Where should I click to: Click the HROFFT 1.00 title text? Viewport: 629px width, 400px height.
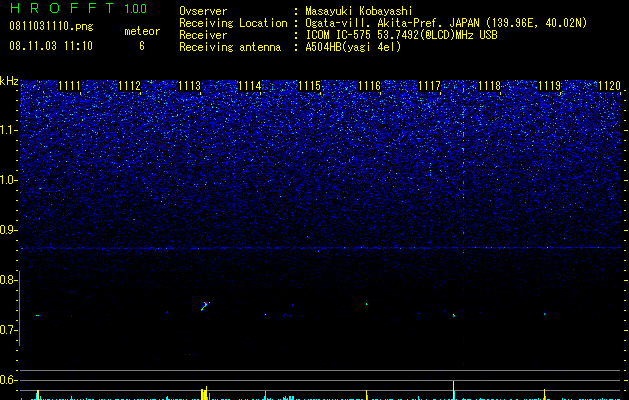pyautogui.click(x=79, y=8)
